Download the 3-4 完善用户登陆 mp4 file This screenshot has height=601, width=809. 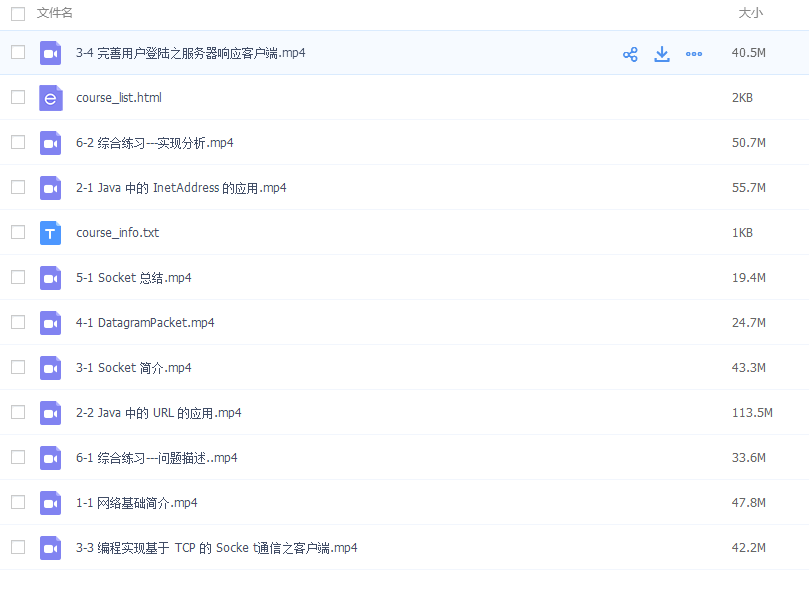tap(662, 54)
